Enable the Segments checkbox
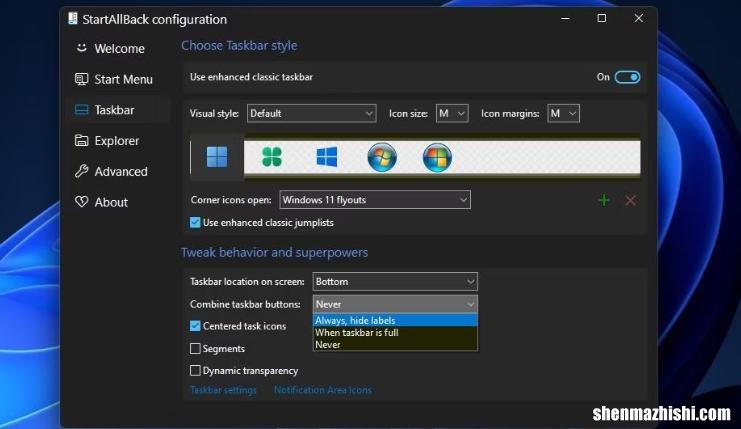 pyautogui.click(x=195, y=349)
